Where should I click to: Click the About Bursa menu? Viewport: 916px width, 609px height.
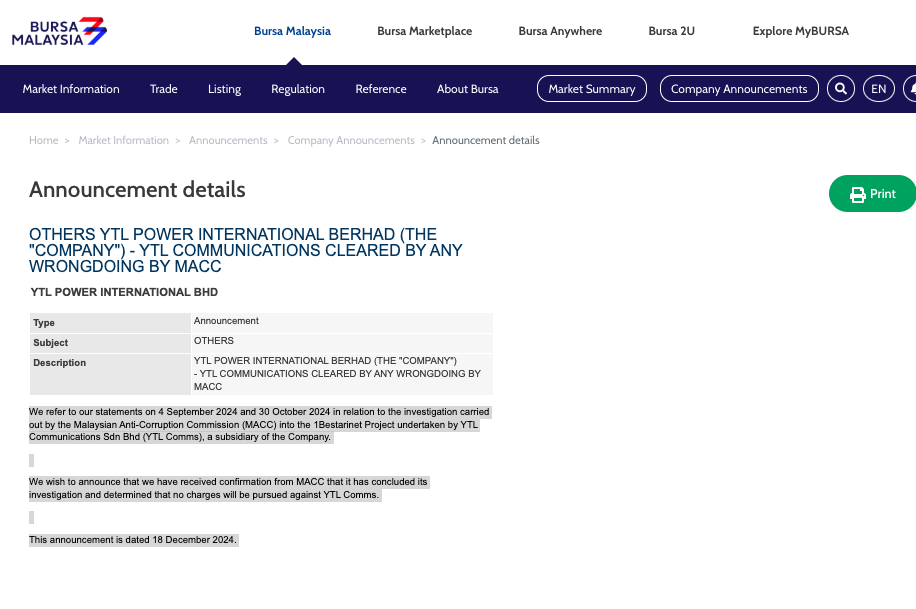click(x=467, y=89)
